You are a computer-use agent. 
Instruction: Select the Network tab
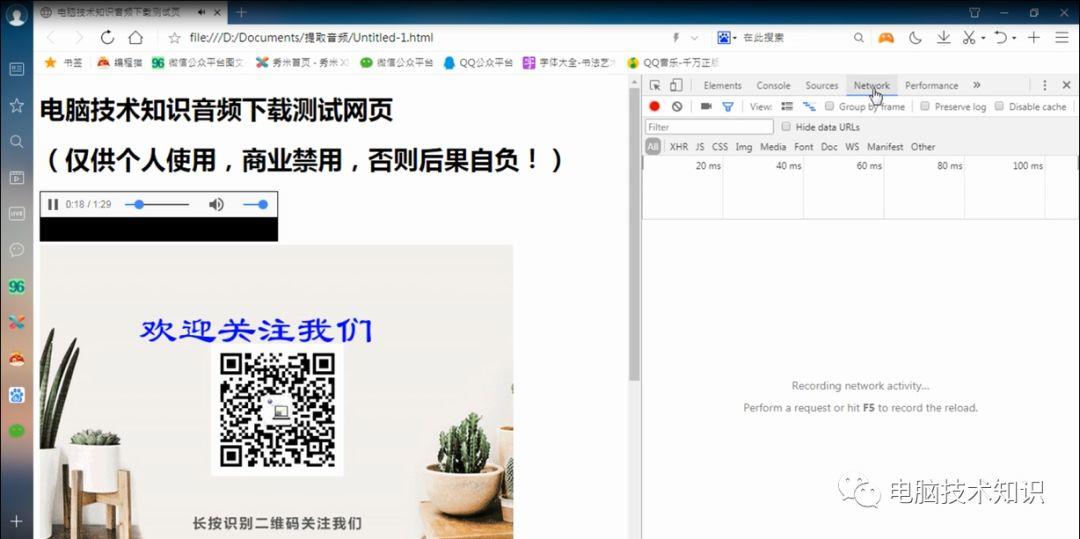(x=872, y=85)
